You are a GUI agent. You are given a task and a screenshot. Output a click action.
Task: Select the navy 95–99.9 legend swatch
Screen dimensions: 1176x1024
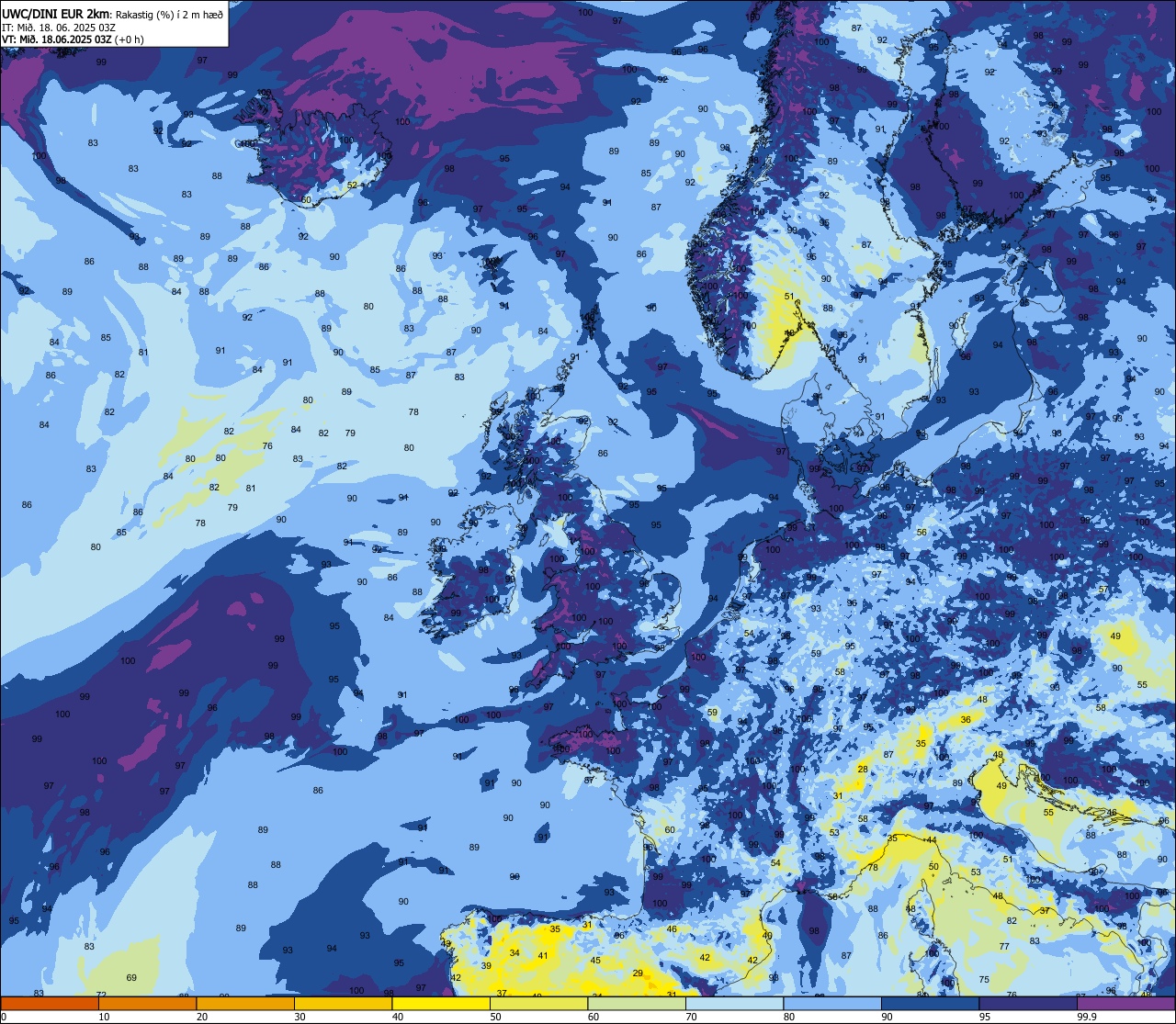(1028, 1004)
